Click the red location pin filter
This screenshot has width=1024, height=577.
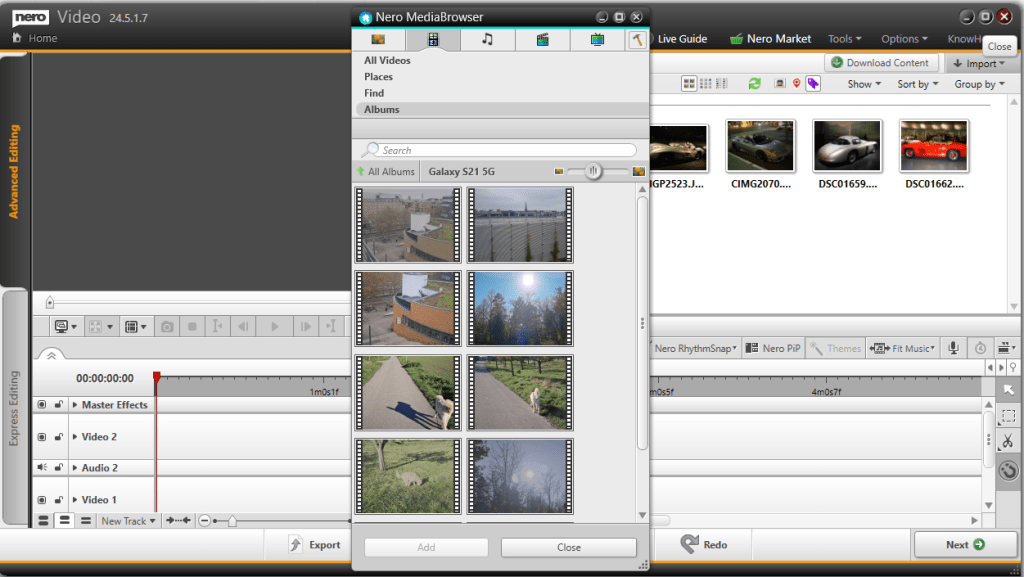click(796, 84)
